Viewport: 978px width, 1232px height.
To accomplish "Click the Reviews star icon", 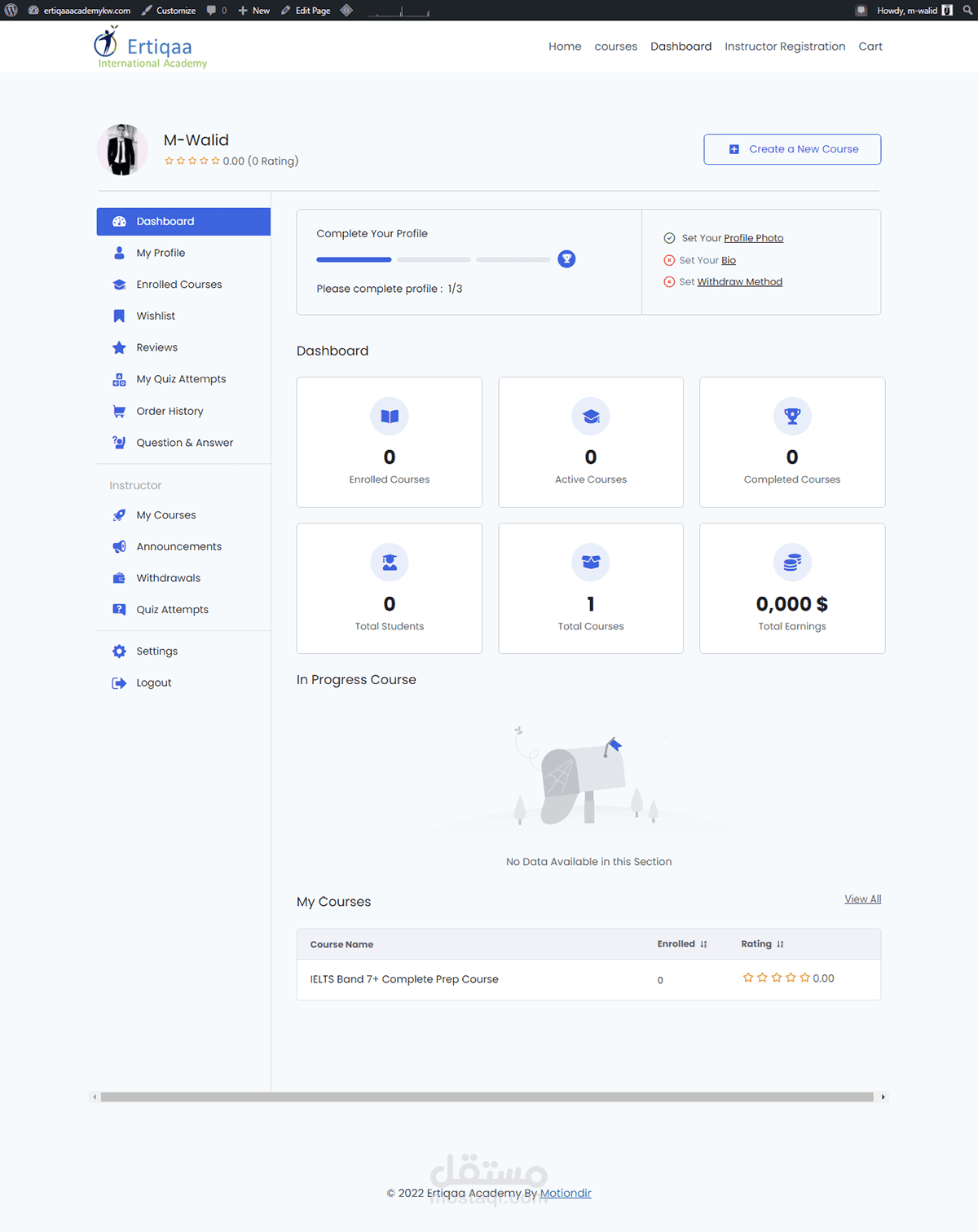I will click(x=119, y=347).
